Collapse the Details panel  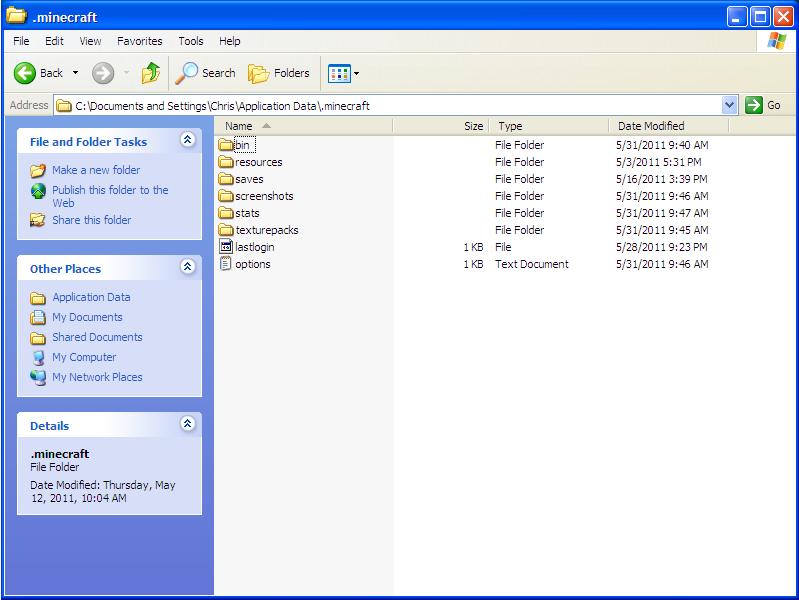click(188, 424)
